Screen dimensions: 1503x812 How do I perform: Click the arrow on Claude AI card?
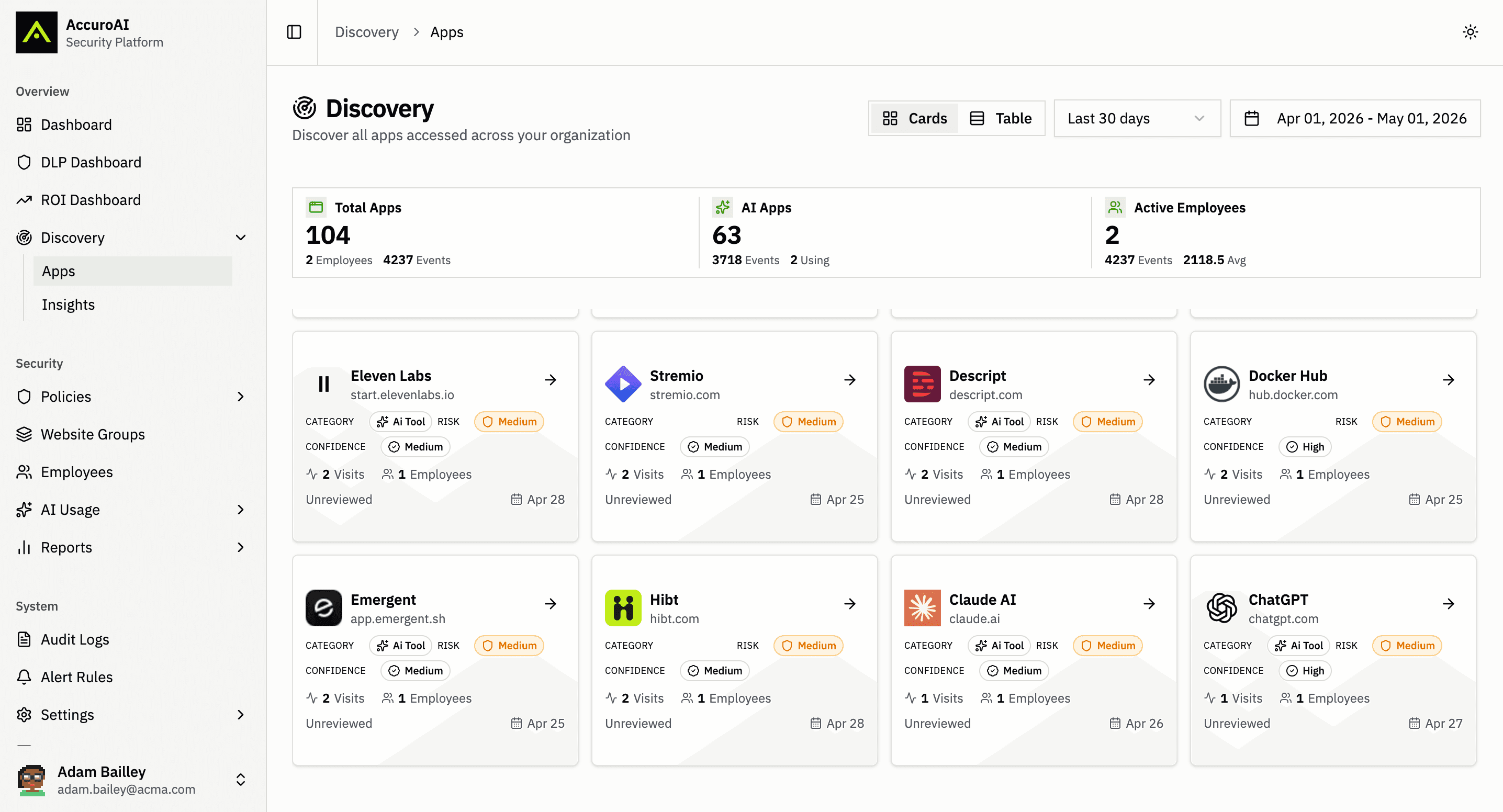pyautogui.click(x=1149, y=604)
